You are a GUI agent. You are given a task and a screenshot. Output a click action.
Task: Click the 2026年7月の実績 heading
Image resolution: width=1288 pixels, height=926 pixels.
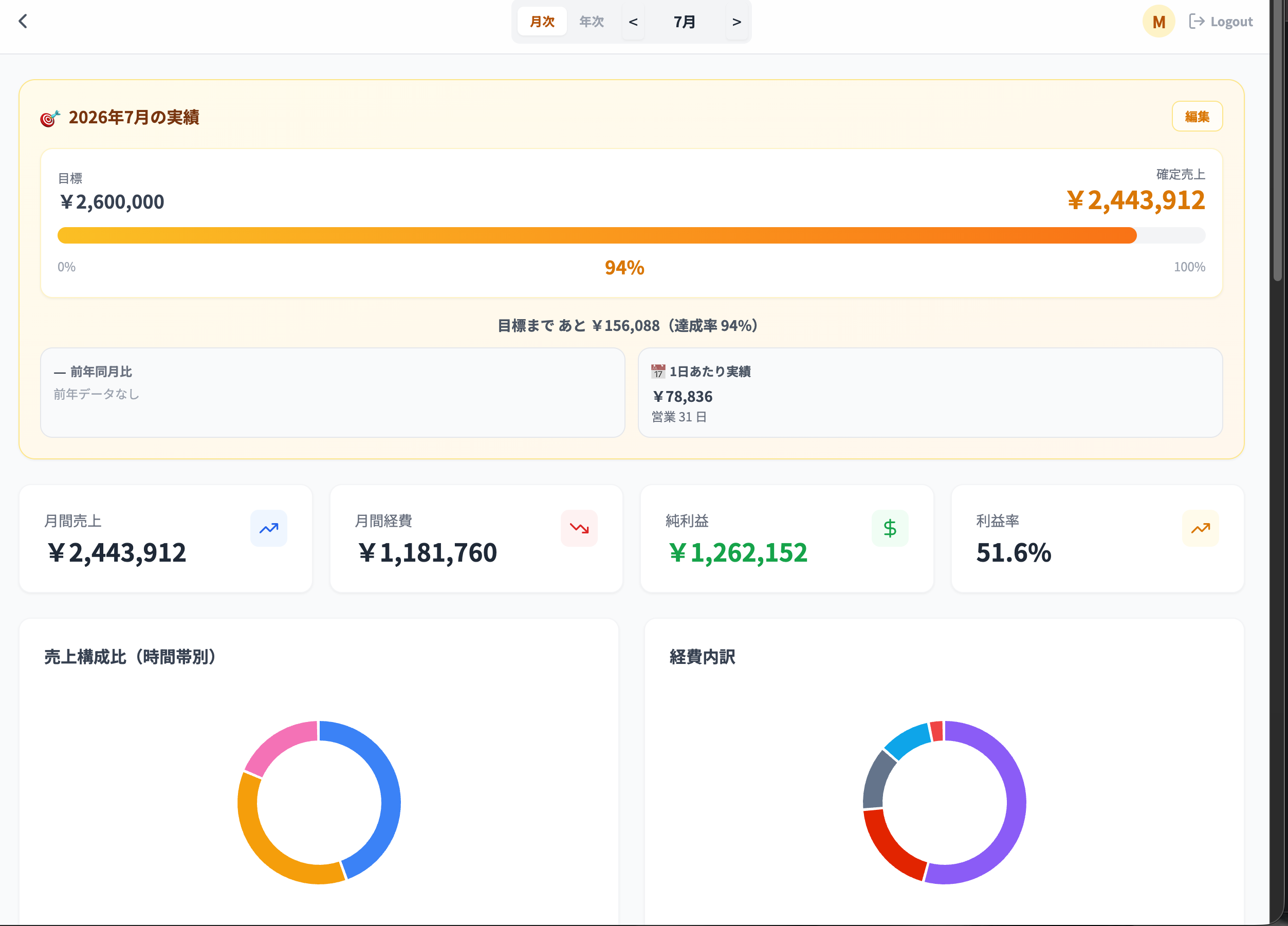pos(134,118)
